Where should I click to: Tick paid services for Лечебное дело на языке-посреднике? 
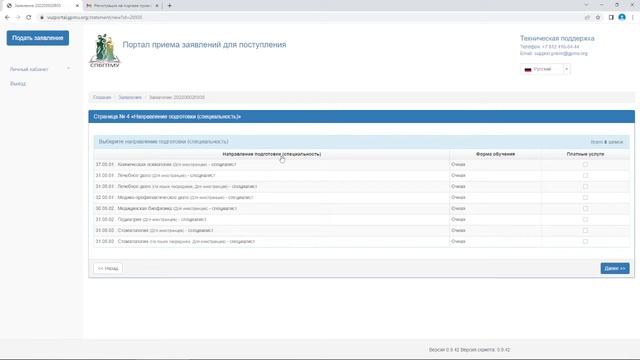[585, 187]
